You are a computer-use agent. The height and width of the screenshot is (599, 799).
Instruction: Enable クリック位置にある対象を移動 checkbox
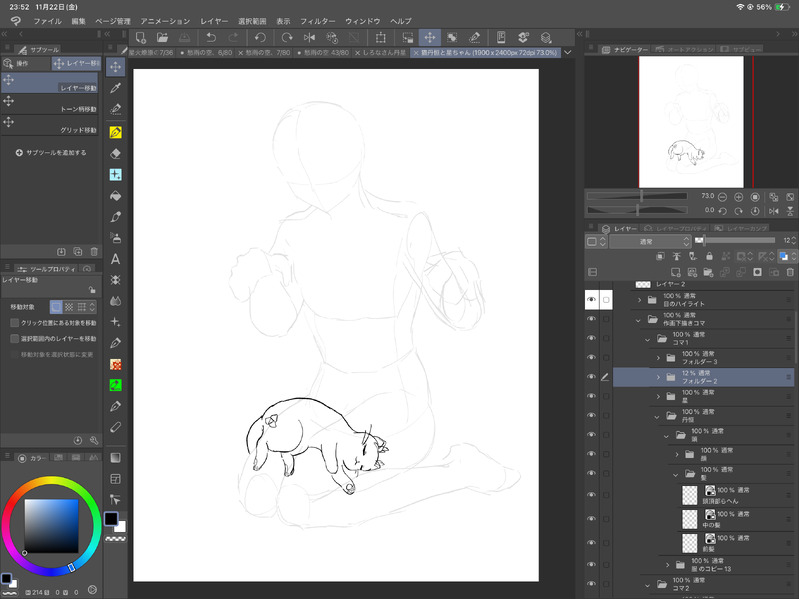(x=15, y=323)
